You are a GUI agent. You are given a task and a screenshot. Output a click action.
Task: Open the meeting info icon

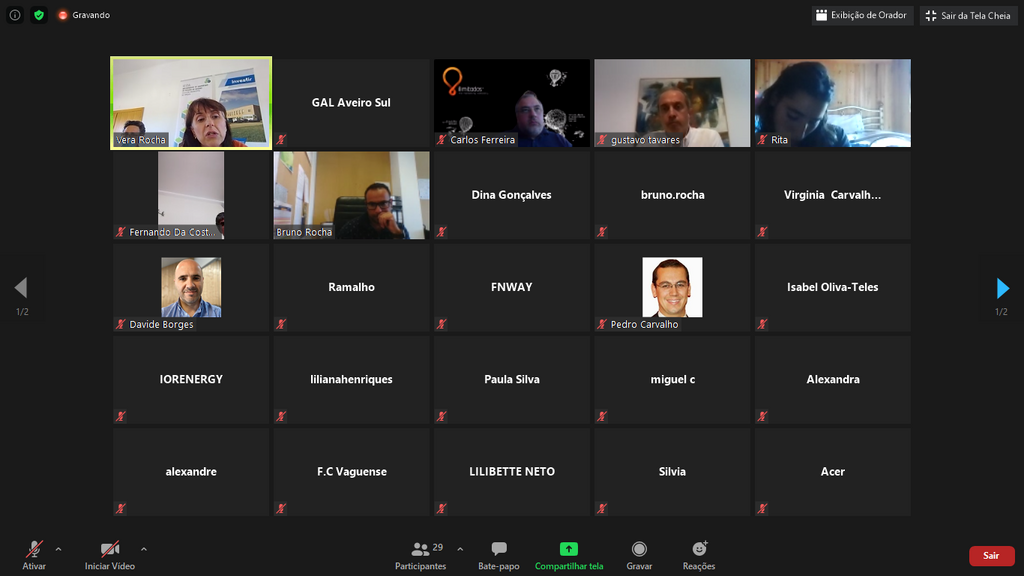click(15, 15)
